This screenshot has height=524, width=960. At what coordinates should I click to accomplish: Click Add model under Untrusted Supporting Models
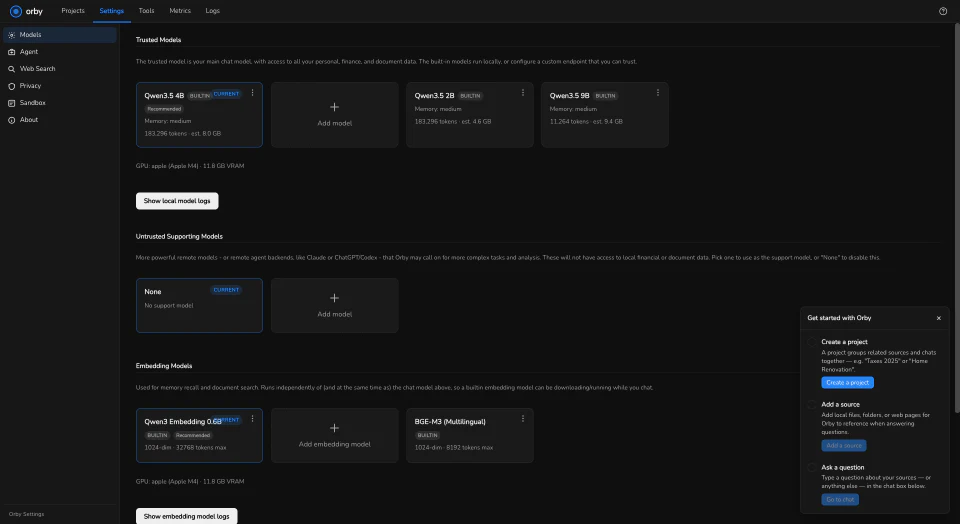tap(334, 305)
